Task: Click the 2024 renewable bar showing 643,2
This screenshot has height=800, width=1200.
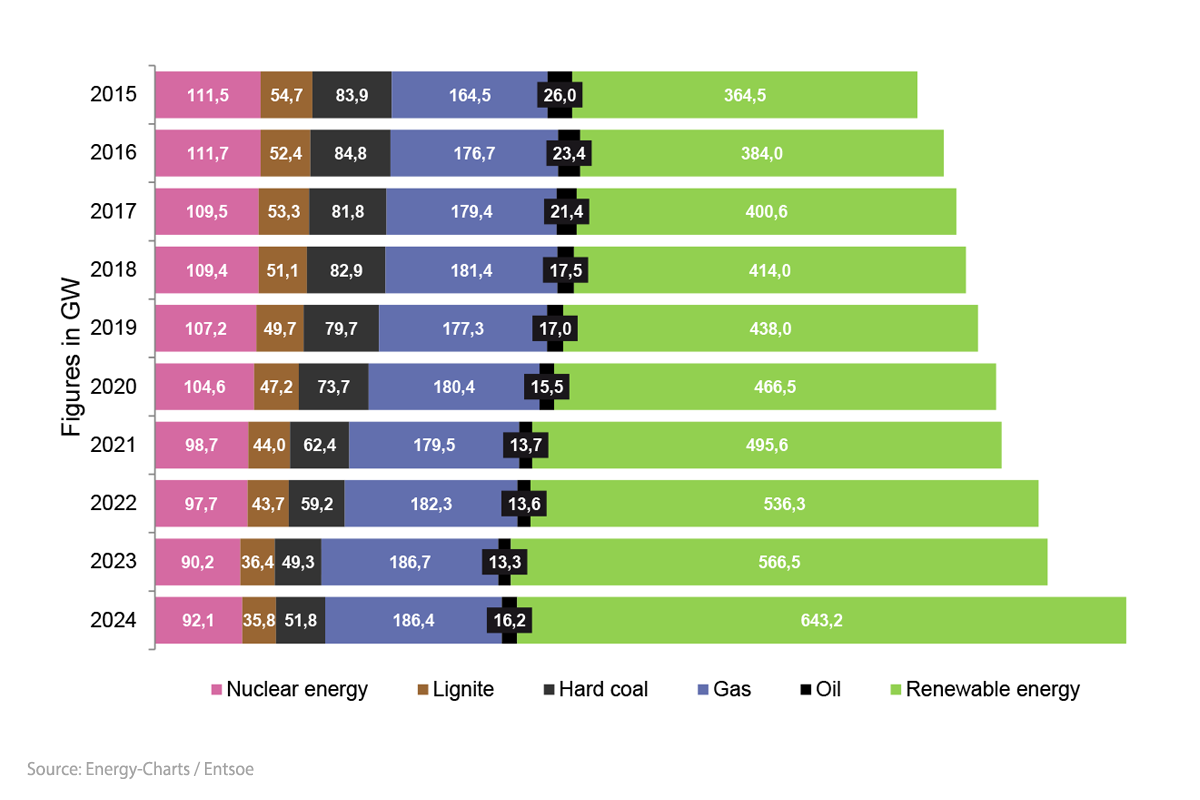Action: [821, 621]
